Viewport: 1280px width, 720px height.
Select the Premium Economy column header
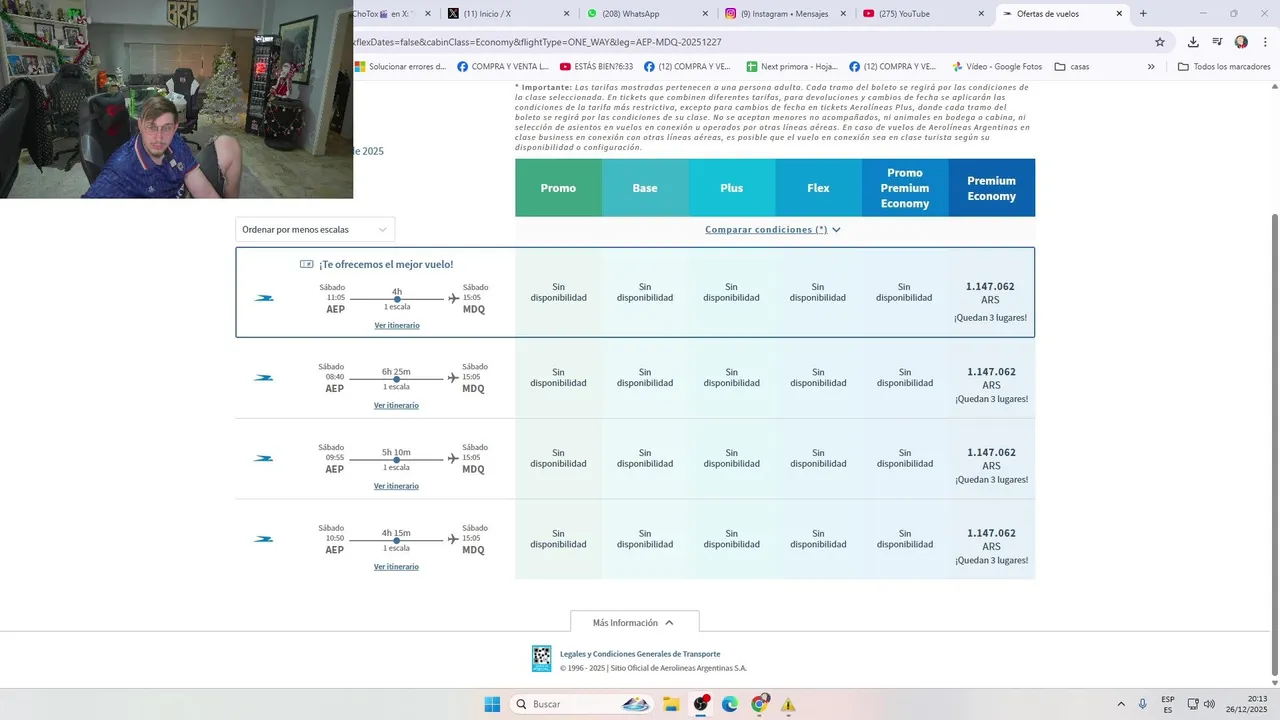click(x=992, y=188)
